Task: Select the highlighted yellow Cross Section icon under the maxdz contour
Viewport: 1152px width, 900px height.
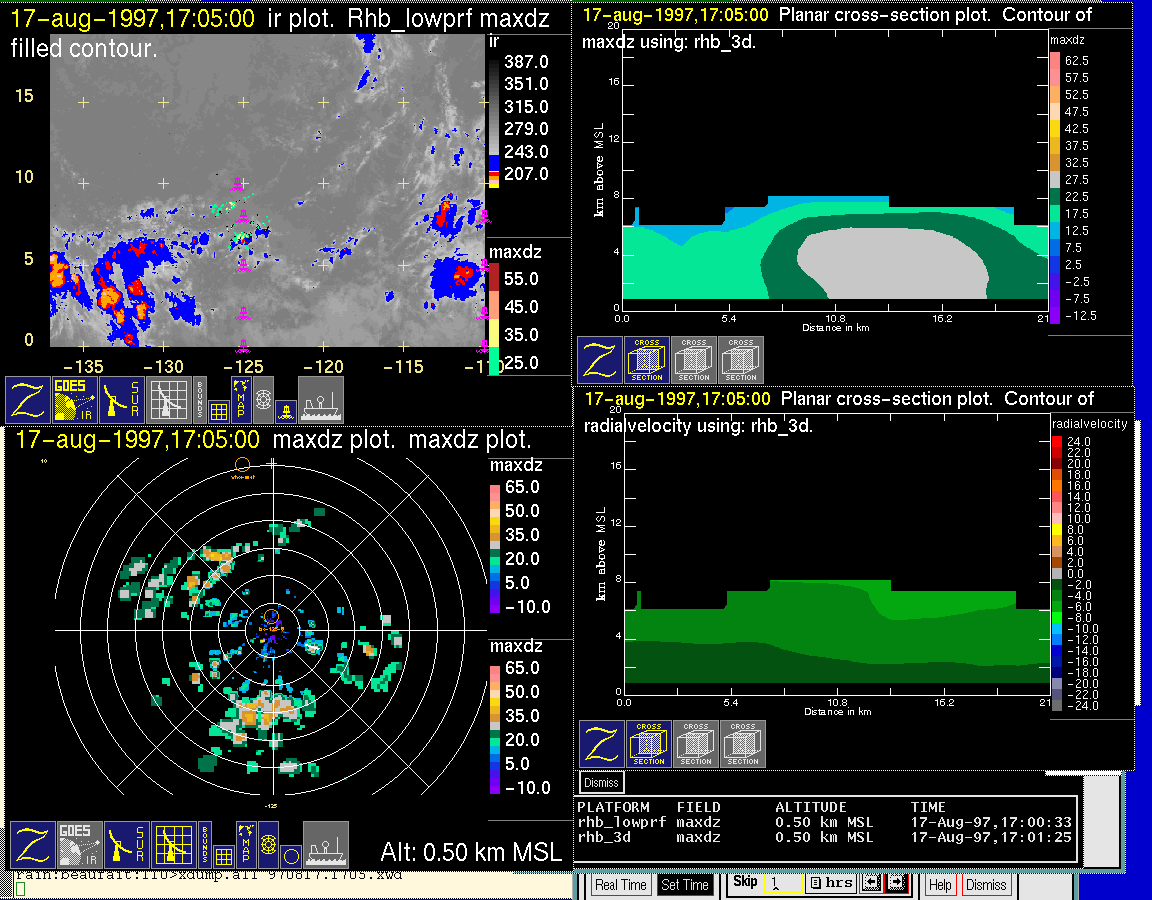Action: point(647,360)
